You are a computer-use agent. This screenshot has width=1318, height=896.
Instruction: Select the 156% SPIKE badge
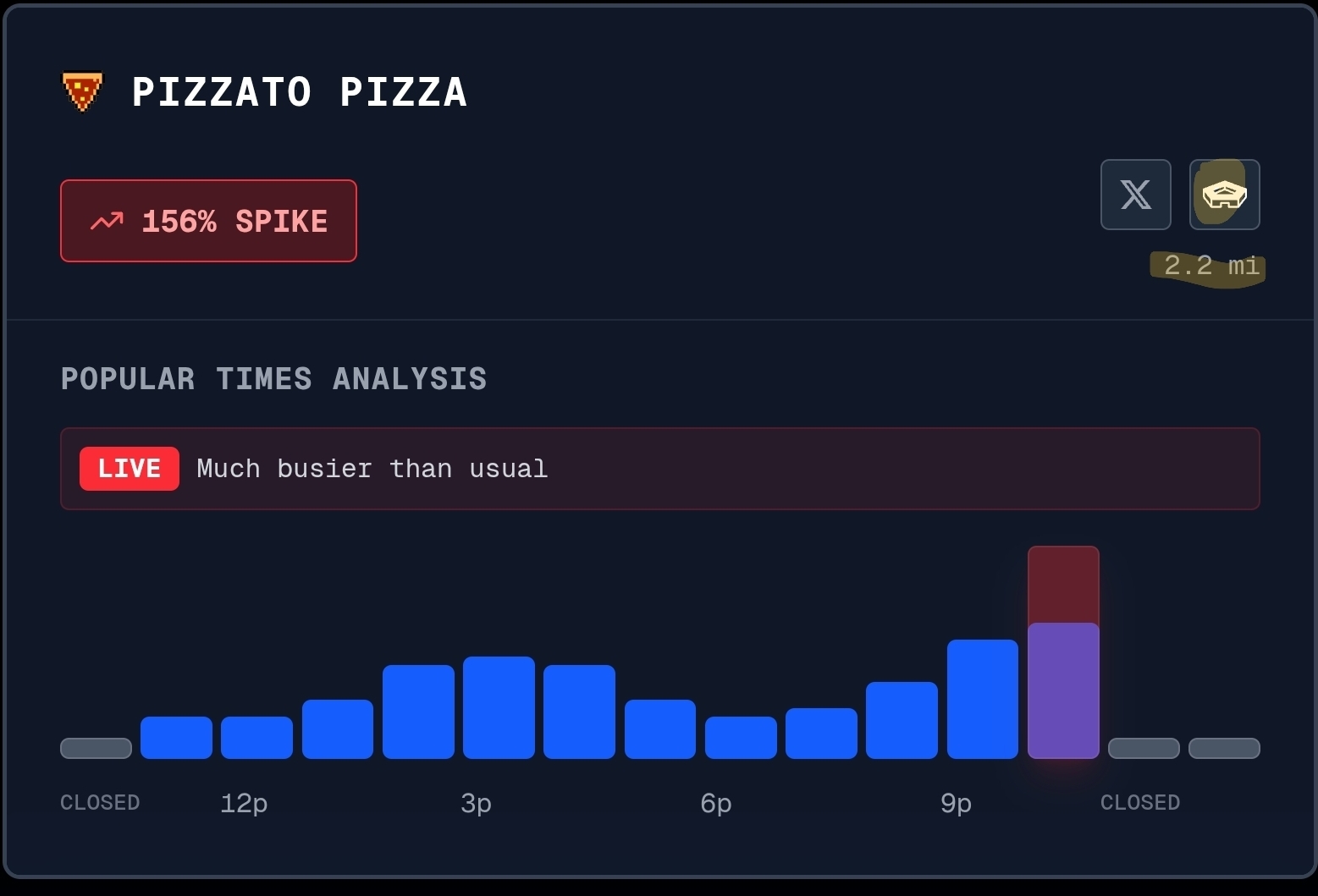208,221
